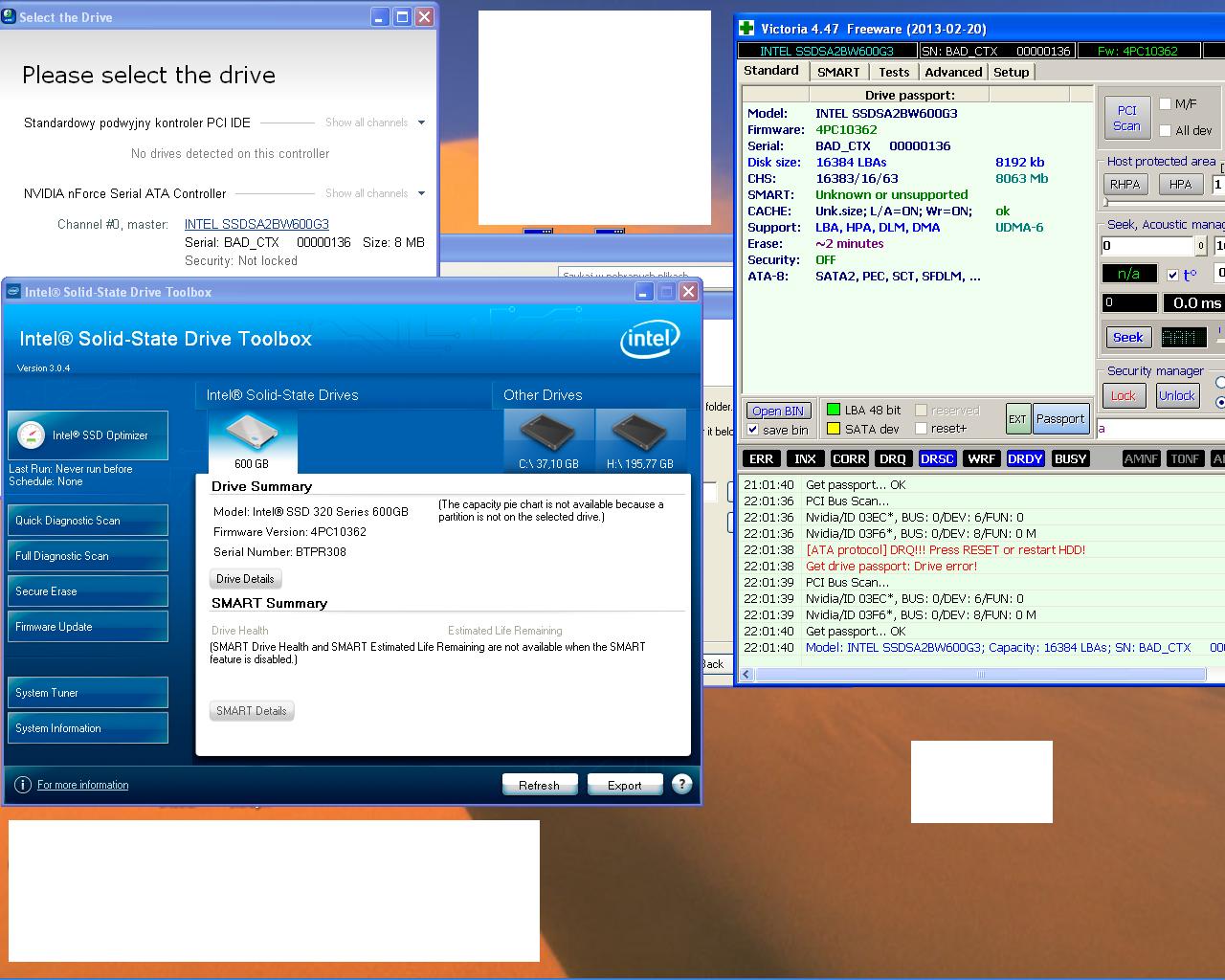The width and height of the screenshot is (1225, 980).
Task: Enable the All dev checkbox
Action: point(1165,130)
